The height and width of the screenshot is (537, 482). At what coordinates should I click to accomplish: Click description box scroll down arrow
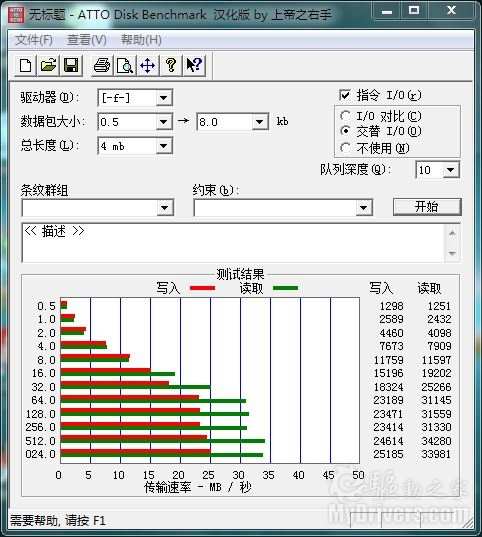(x=452, y=253)
